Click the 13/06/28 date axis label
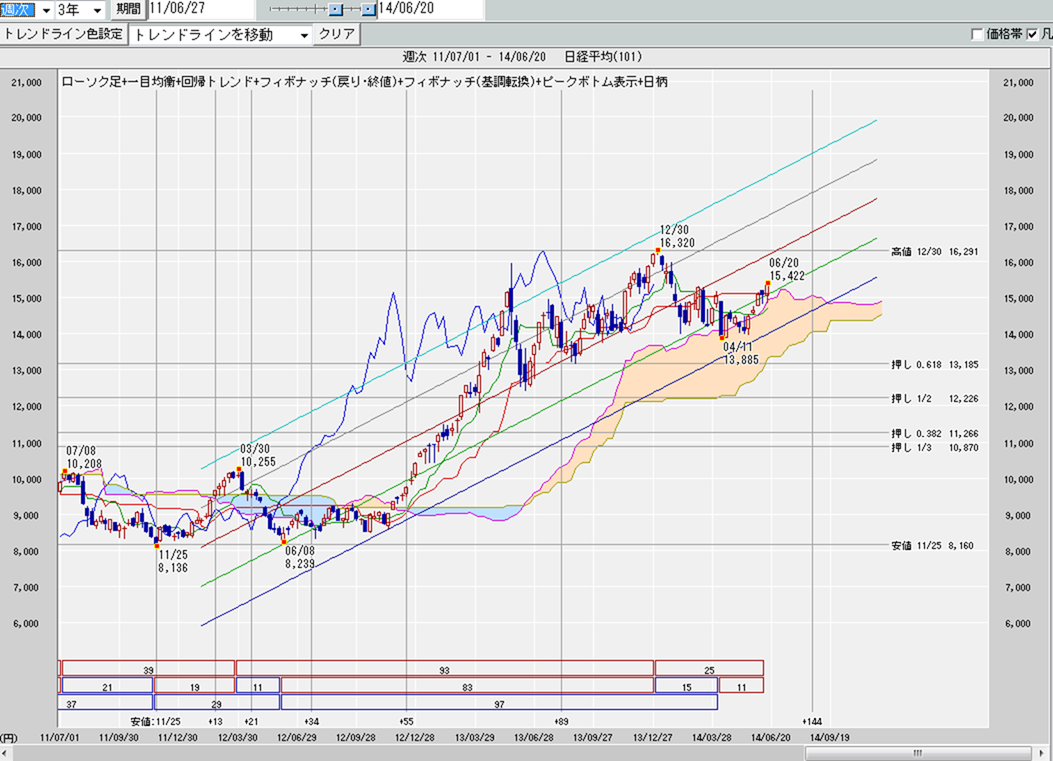Viewport: 1053px width, 761px height. point(534,737)
